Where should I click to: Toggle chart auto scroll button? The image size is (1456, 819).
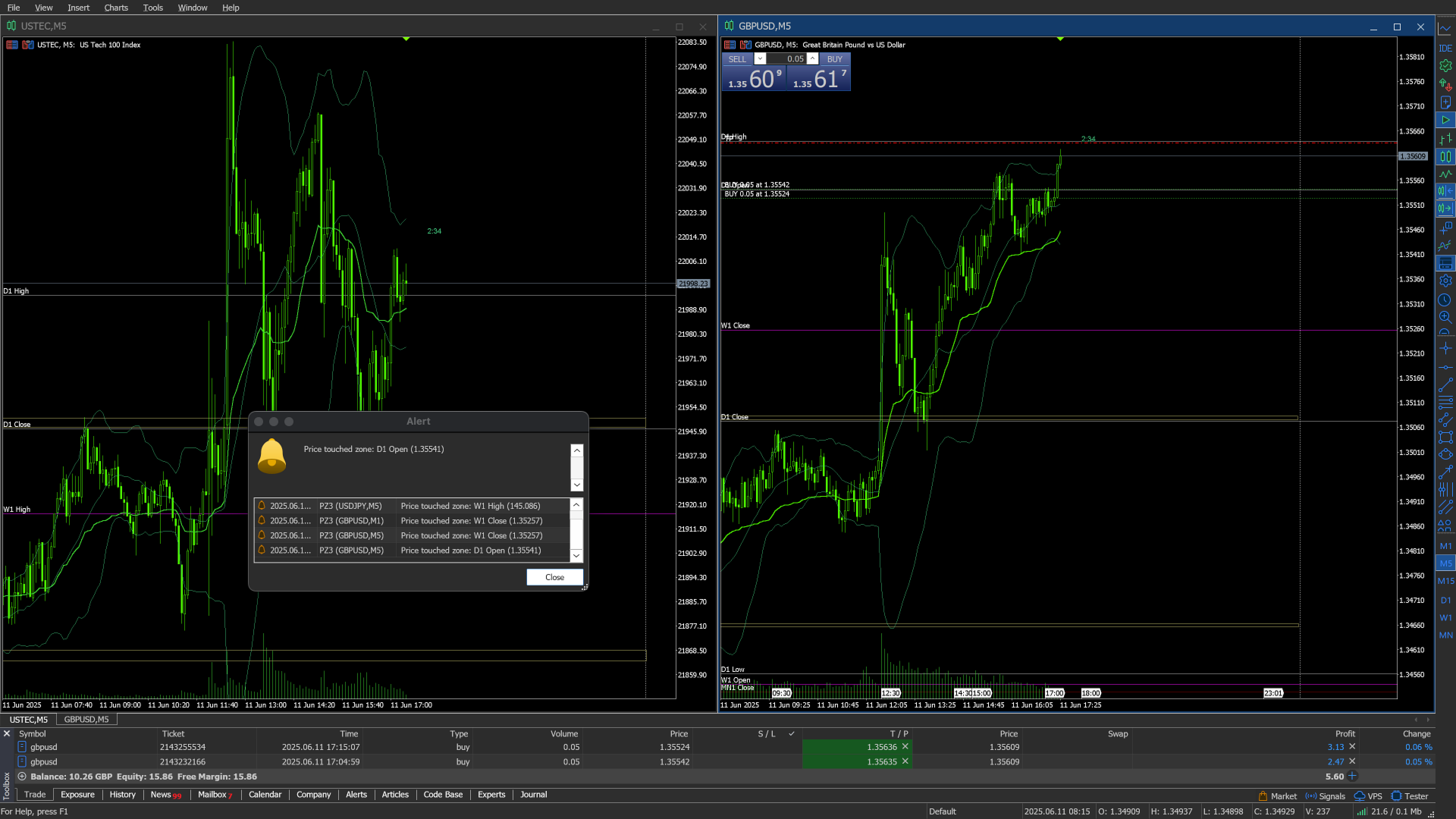pos(1445,208)
